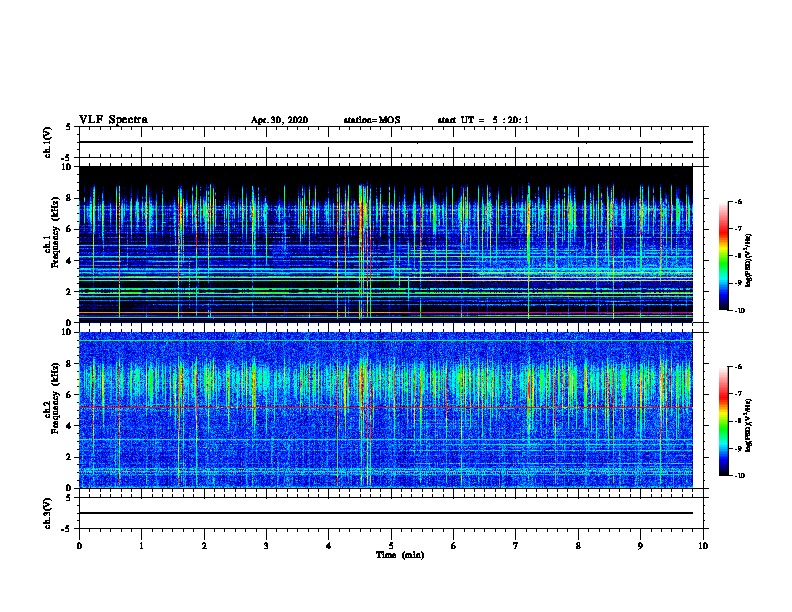Click time axis tick label "8"
This screenshot has height=612, width=792.
click(578, 546)
